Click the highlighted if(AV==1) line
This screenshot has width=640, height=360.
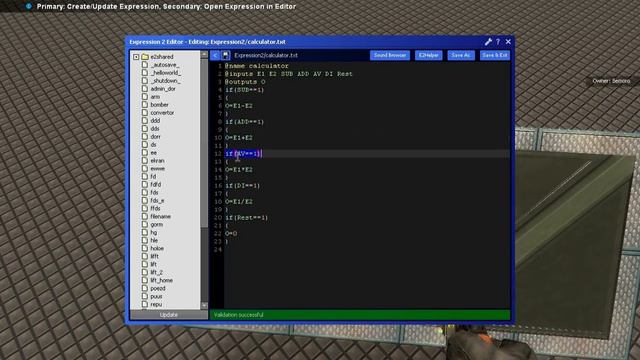coord(243,153)
